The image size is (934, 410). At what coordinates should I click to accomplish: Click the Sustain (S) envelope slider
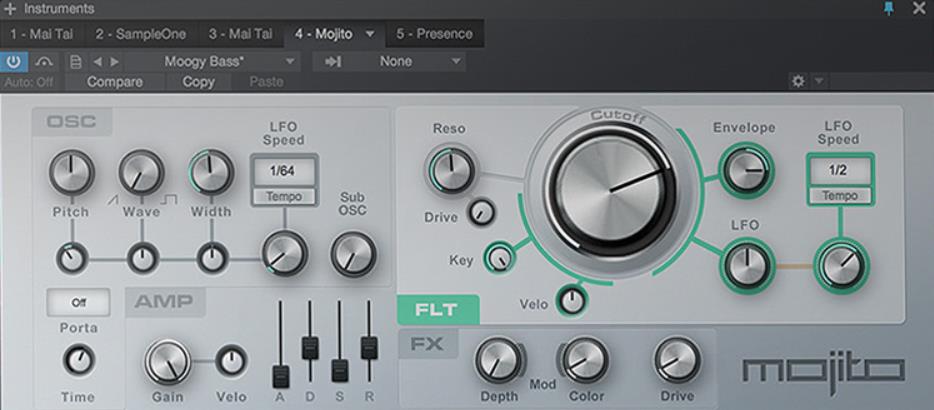pos(340,370)
